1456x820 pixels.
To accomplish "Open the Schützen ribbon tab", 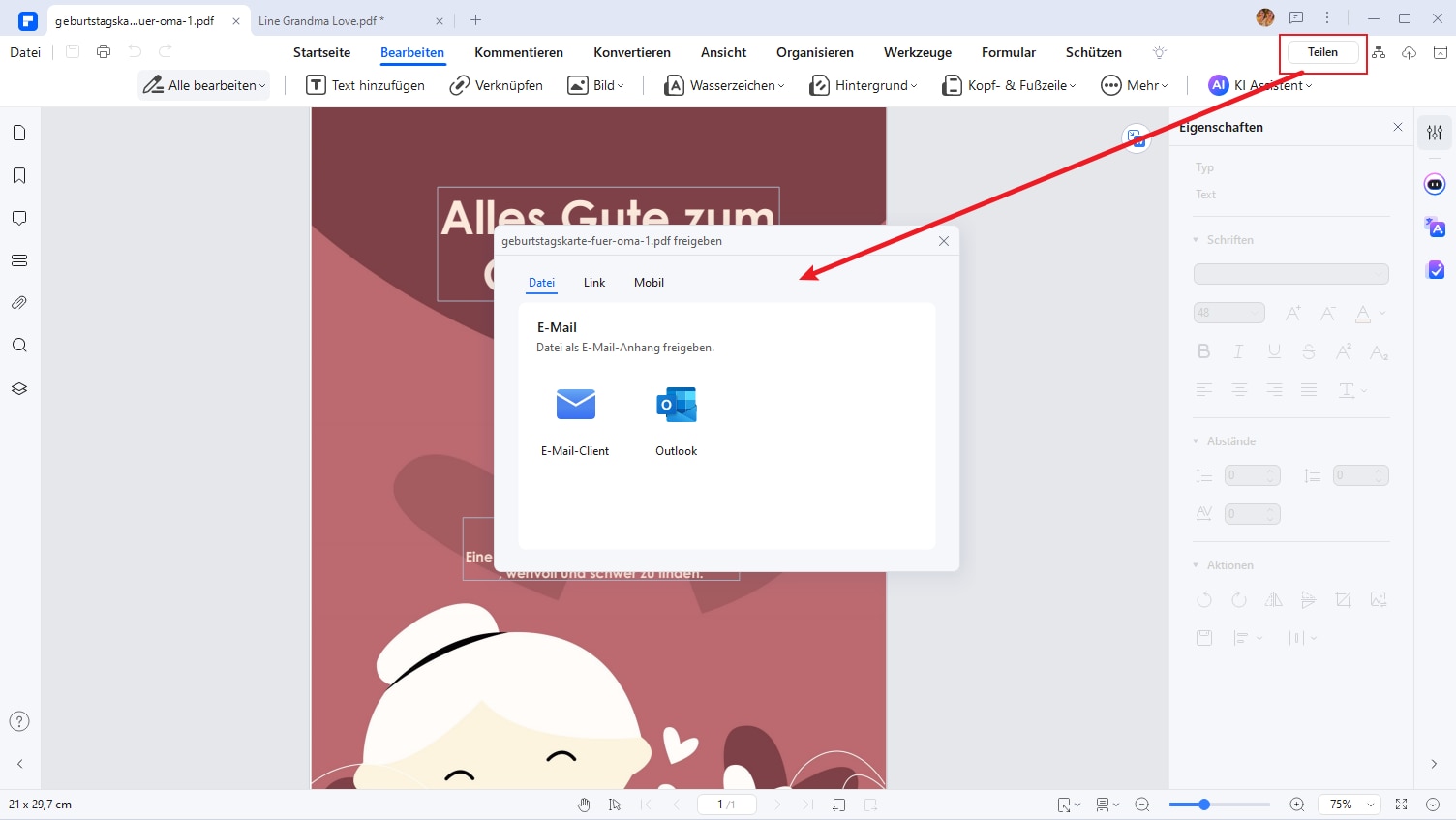I will [x=1094, y=52].
